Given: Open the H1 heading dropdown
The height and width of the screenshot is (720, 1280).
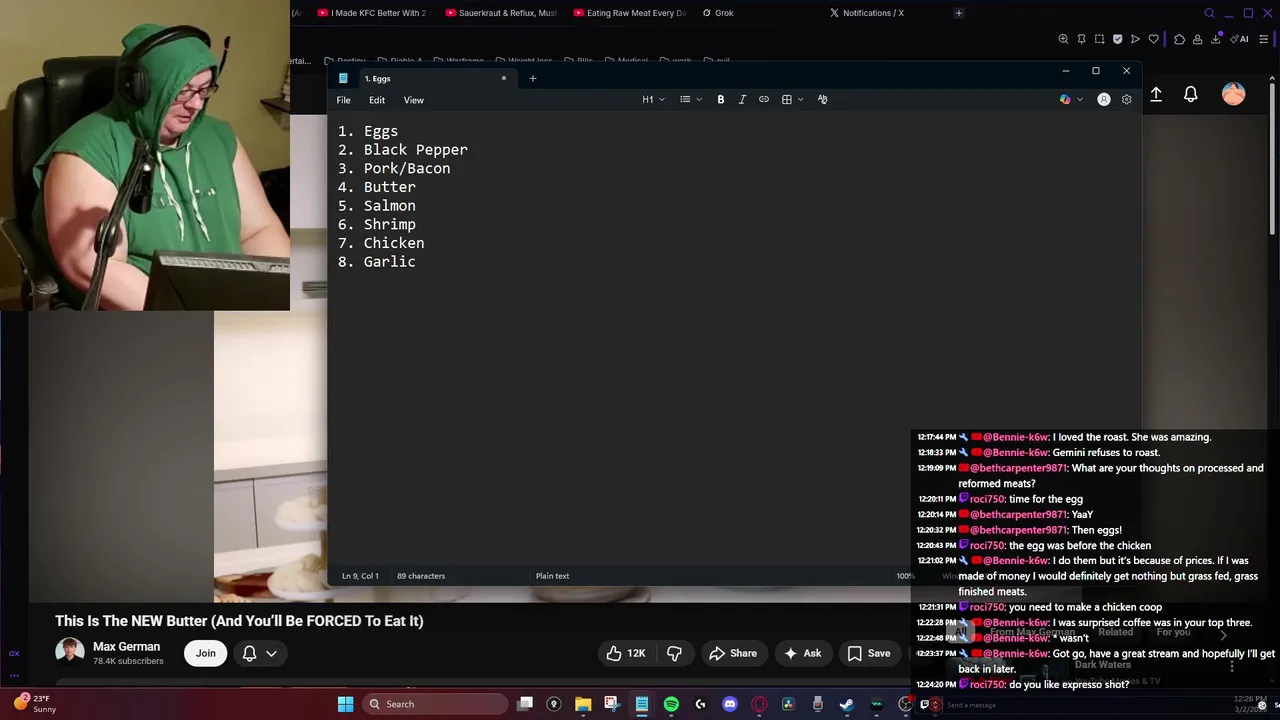Looking at the screenshot, I should [x=653, y=99].
